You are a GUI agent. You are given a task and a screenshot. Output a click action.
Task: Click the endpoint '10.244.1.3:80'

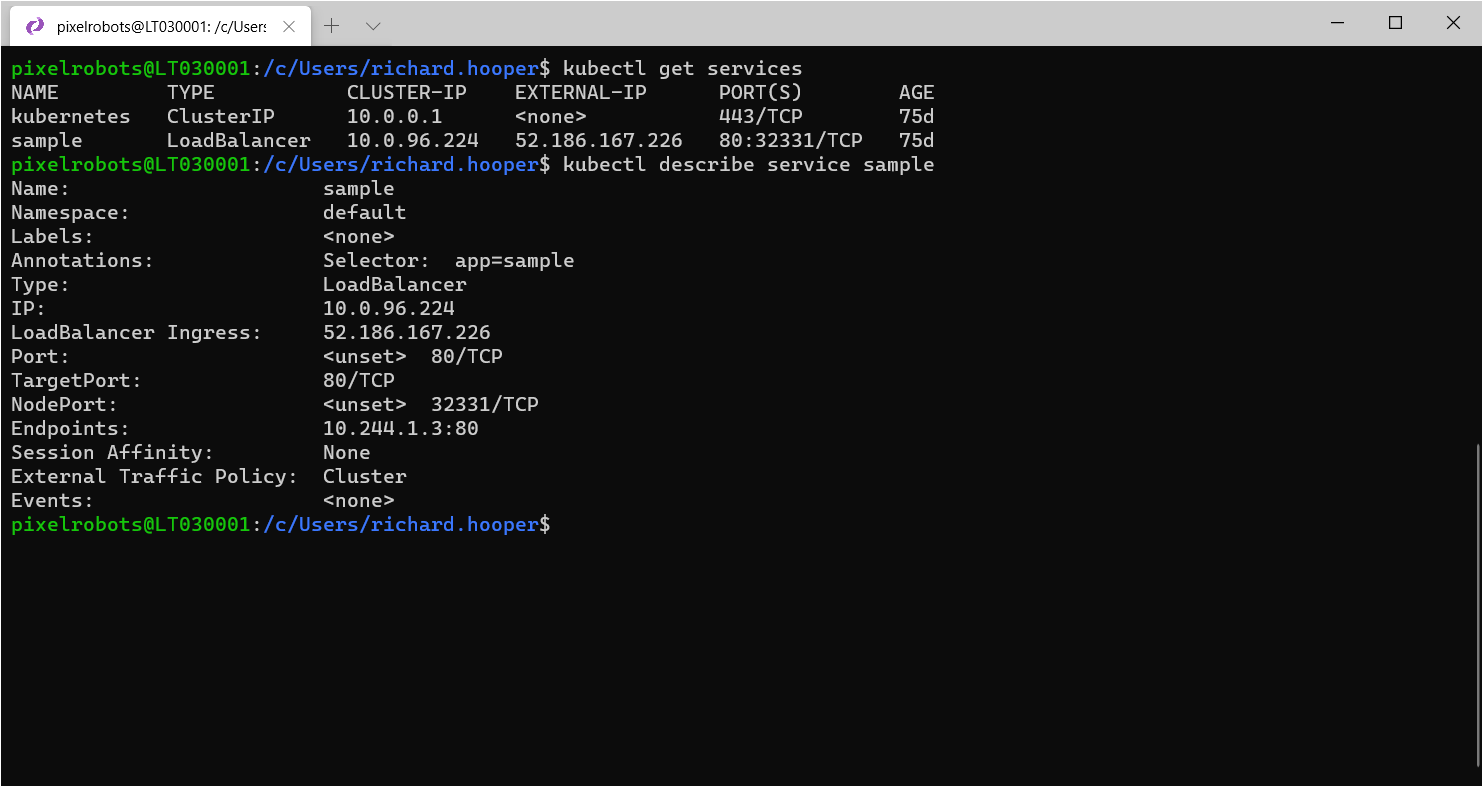pyautogui.click(x=401, y=429)
